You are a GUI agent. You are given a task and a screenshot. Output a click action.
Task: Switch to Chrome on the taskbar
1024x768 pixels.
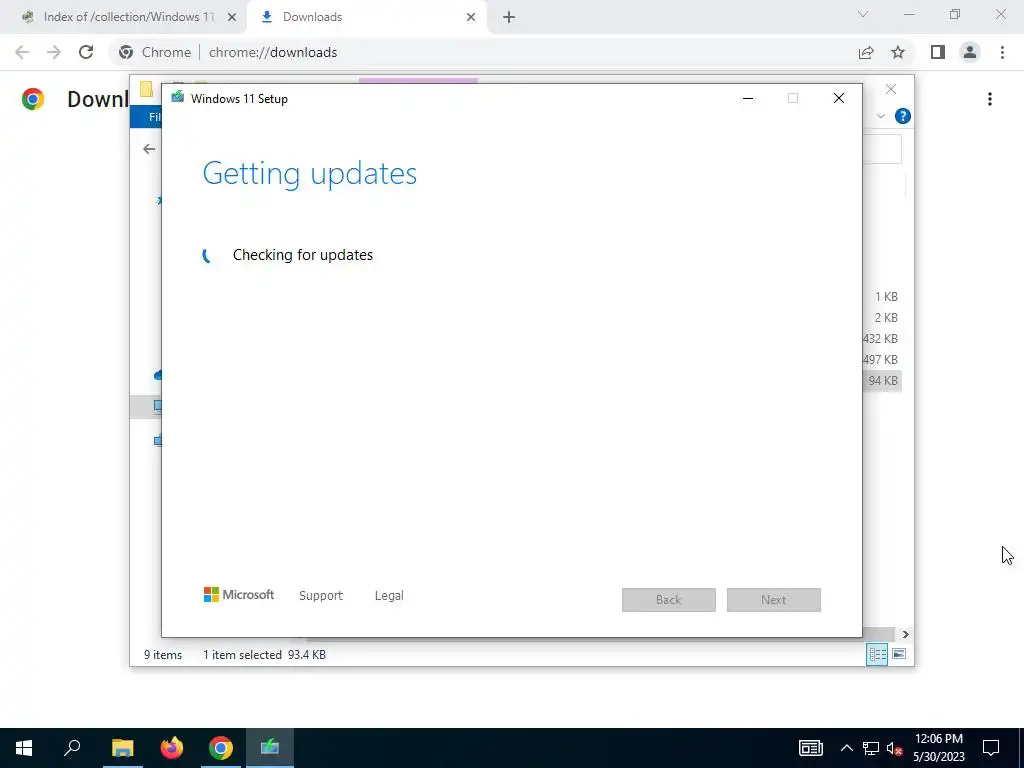point(221,748)
